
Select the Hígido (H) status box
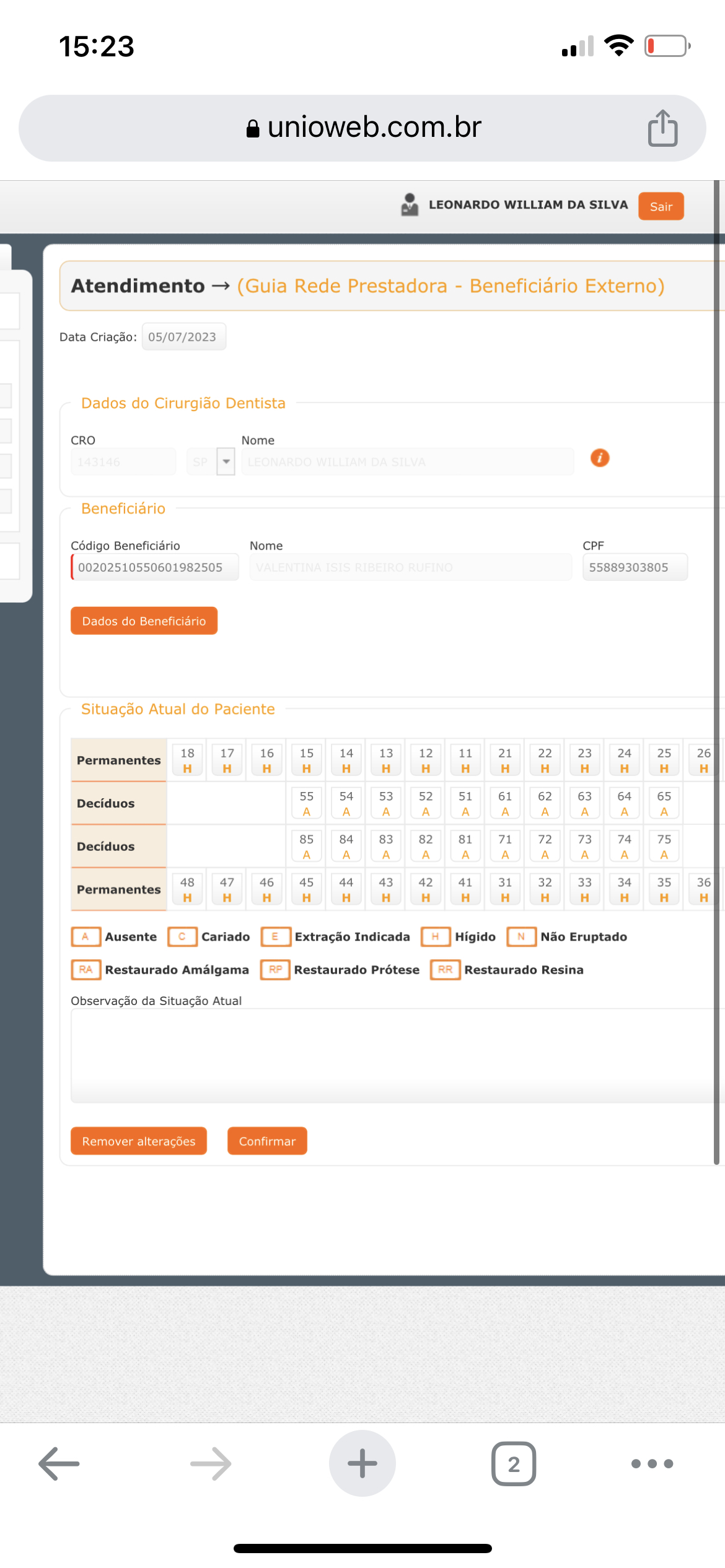click(x=435, y=936)
